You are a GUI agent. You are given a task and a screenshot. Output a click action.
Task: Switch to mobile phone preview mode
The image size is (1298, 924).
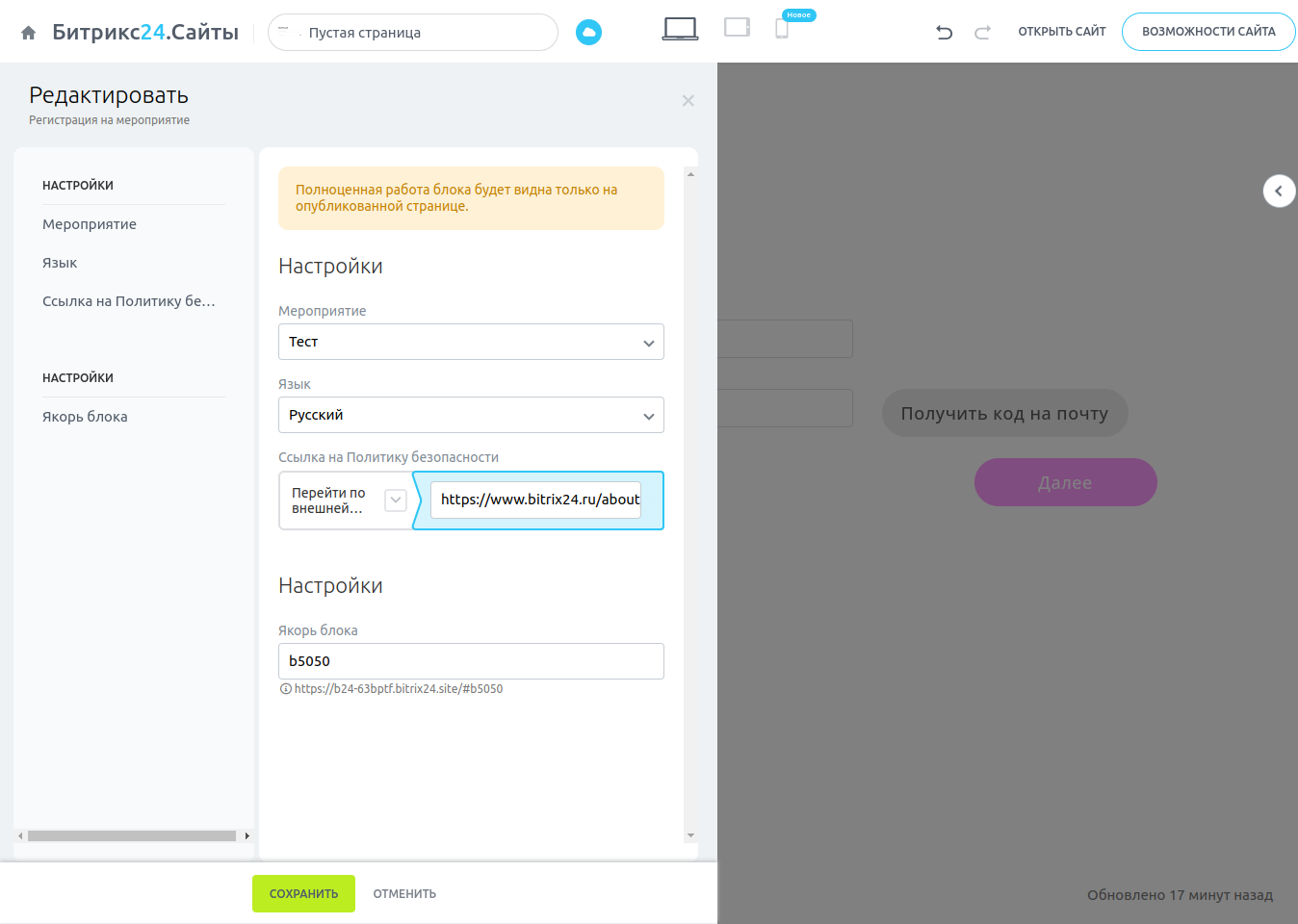coord(782,29)
